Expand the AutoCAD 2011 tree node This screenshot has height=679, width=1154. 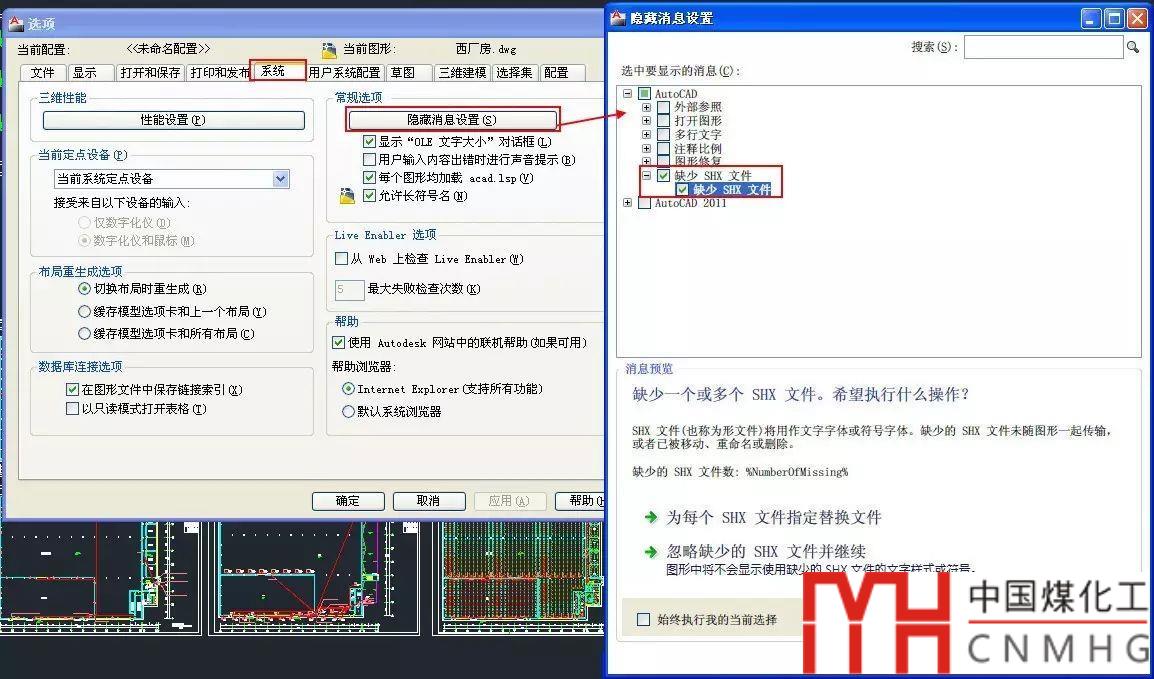point(627,202)
